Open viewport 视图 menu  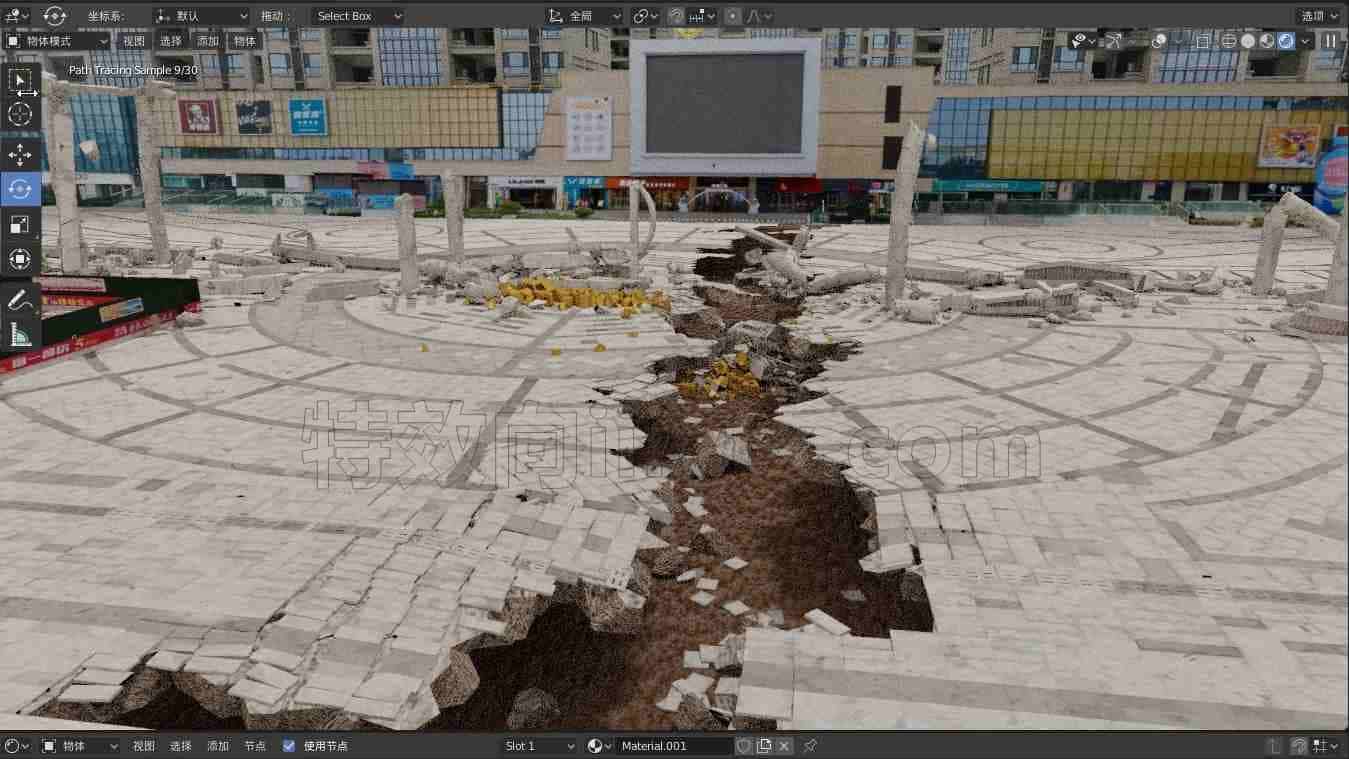click(x=134, y=41)
